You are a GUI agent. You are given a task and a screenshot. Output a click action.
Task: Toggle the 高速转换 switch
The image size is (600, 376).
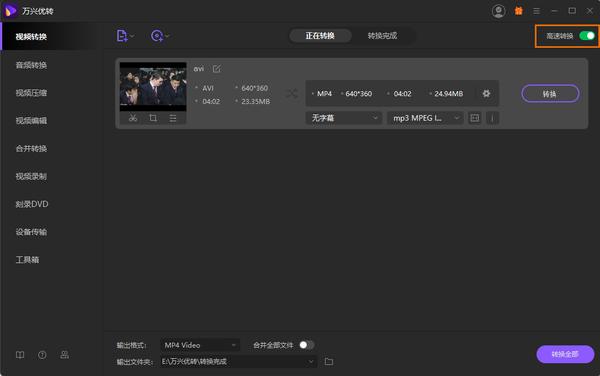(x=587, y=36)
